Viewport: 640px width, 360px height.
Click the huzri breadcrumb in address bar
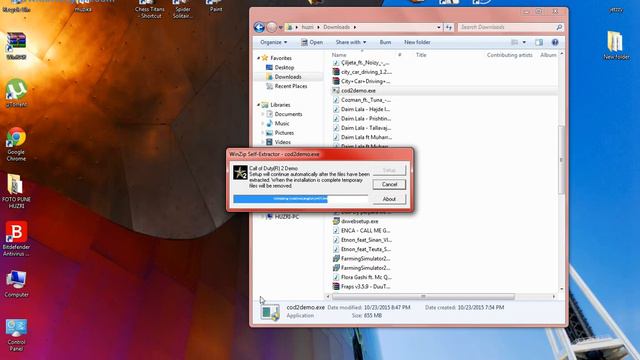308,27
